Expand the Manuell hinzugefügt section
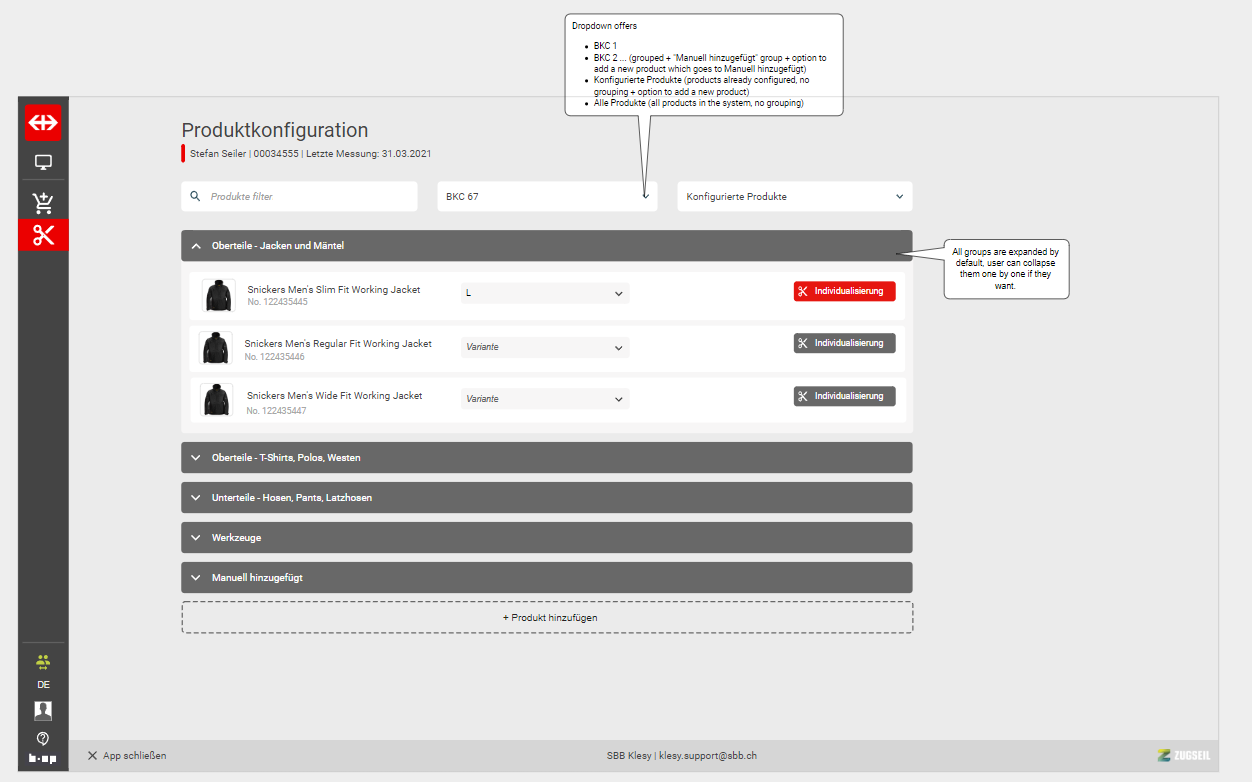Viewport: 1252px width, 782px height. point(546,577)
